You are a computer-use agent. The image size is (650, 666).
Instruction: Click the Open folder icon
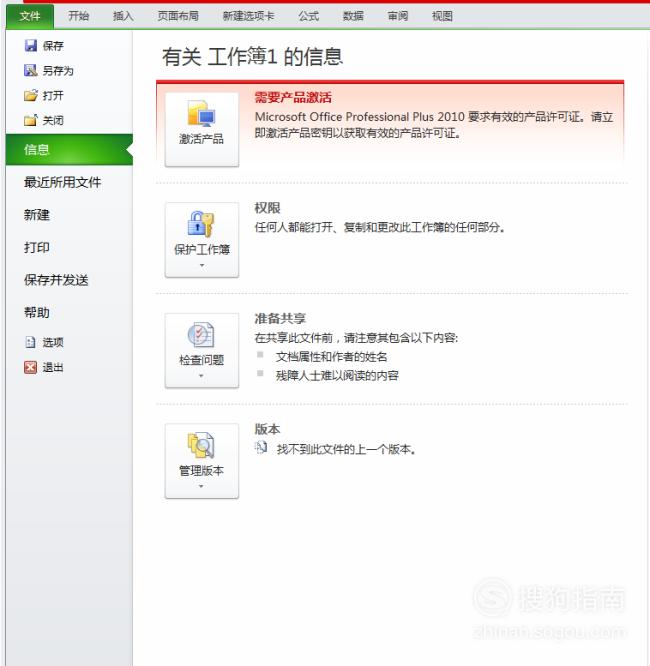(x=31, y=95)
